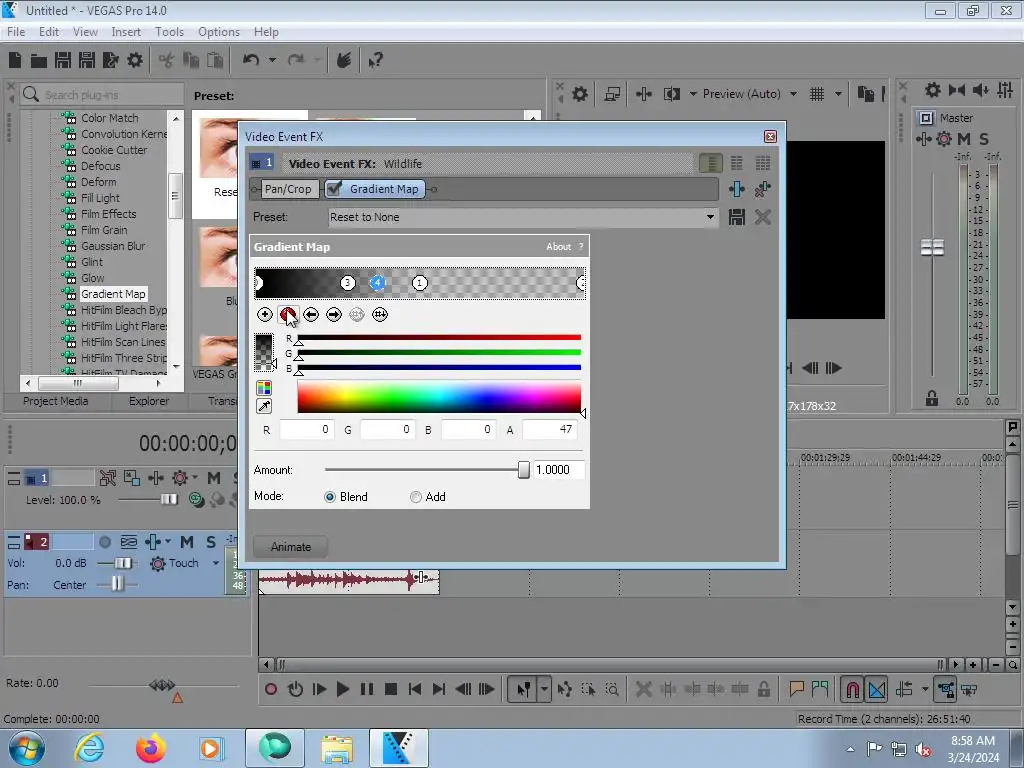Expand auto ripple dropdown arrow
The height and width of the screenshot is (768, 1024).
925,689
